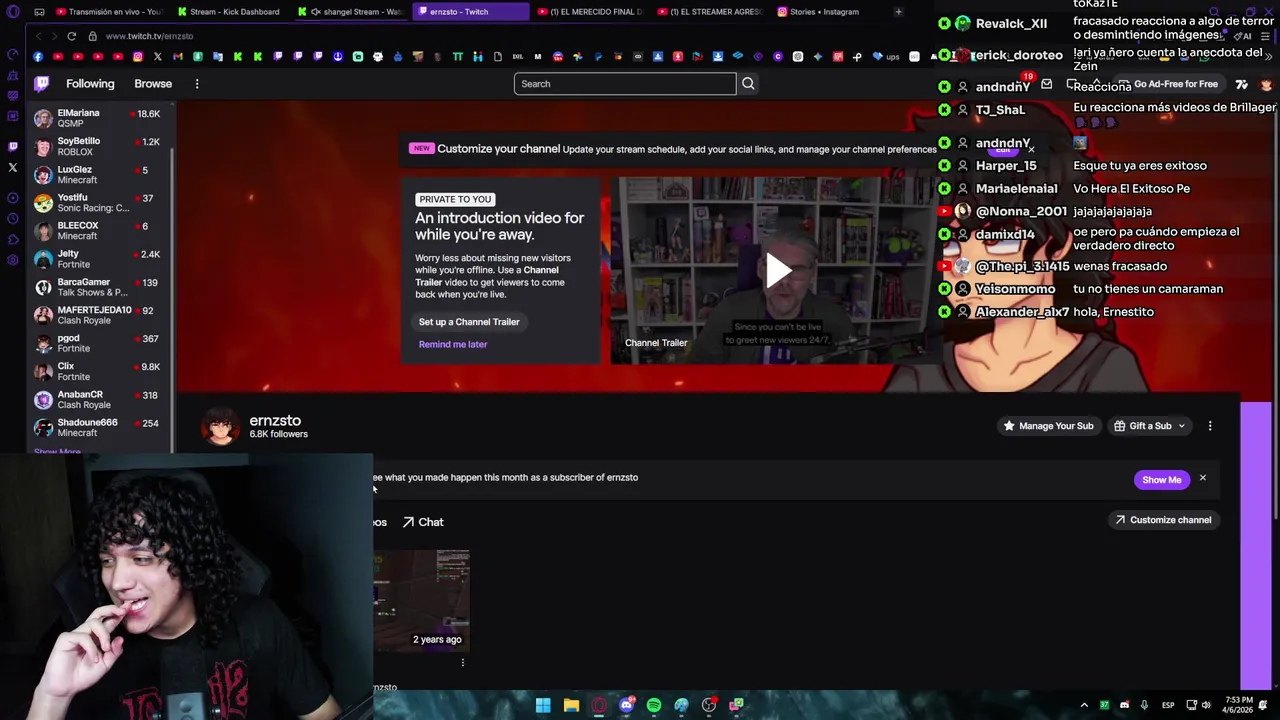Open the Following page
Image resolution: width=1280 pixels, height=720 pixels.
[90, 84]
